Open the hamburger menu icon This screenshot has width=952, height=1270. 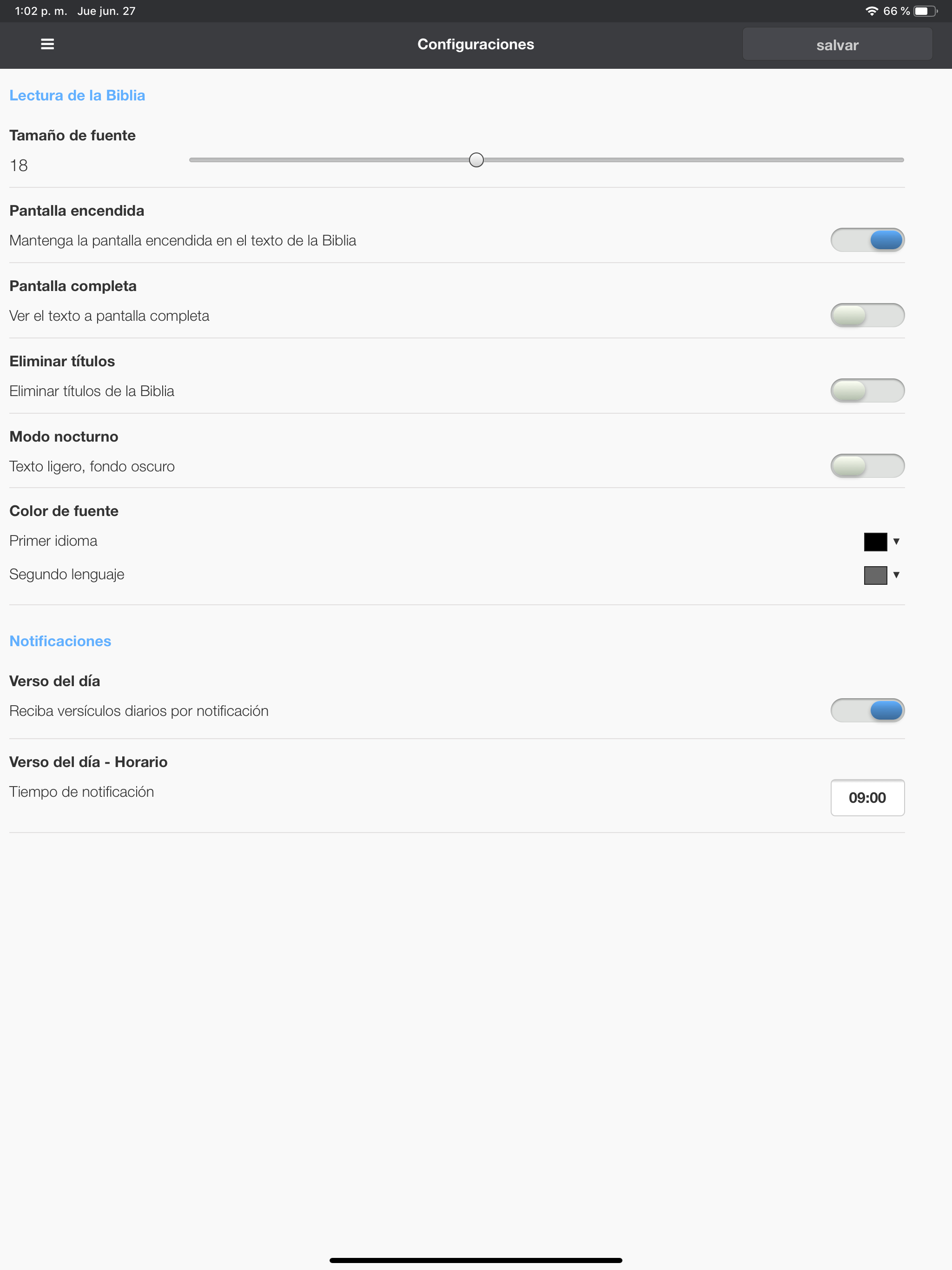tap(48, 44)
